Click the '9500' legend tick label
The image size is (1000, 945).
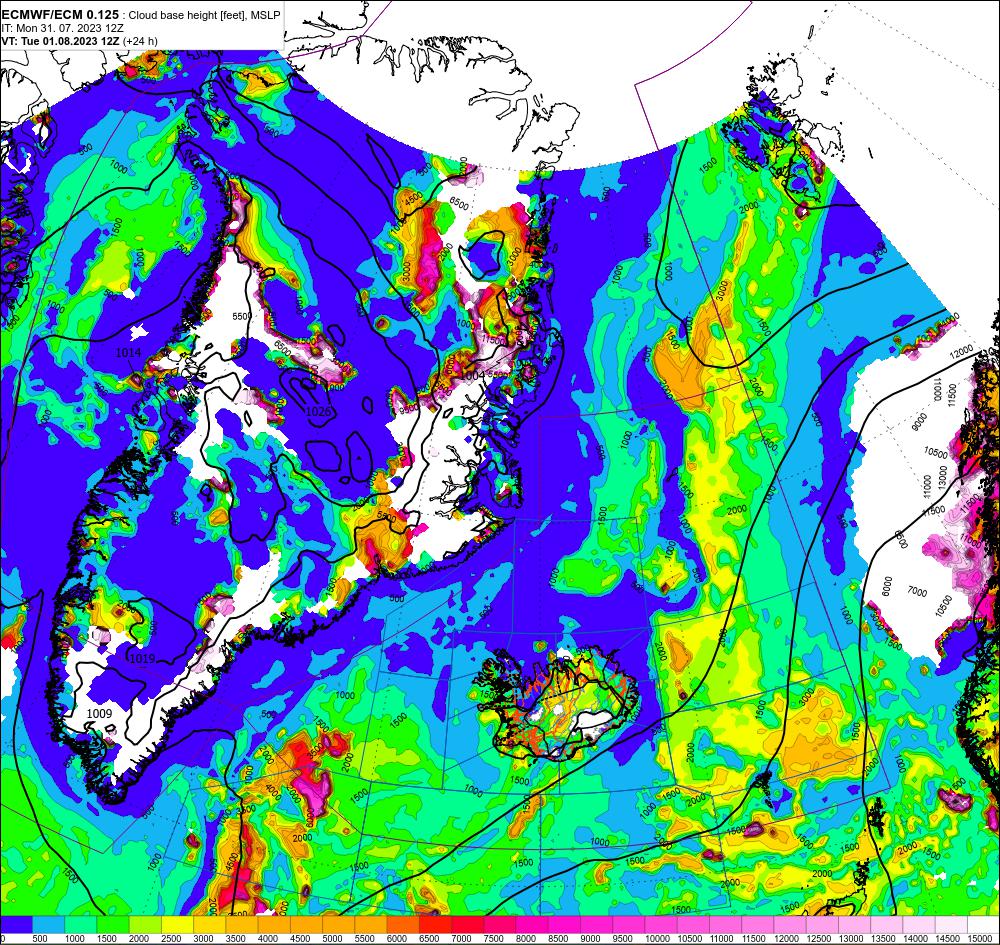(624, 939)
